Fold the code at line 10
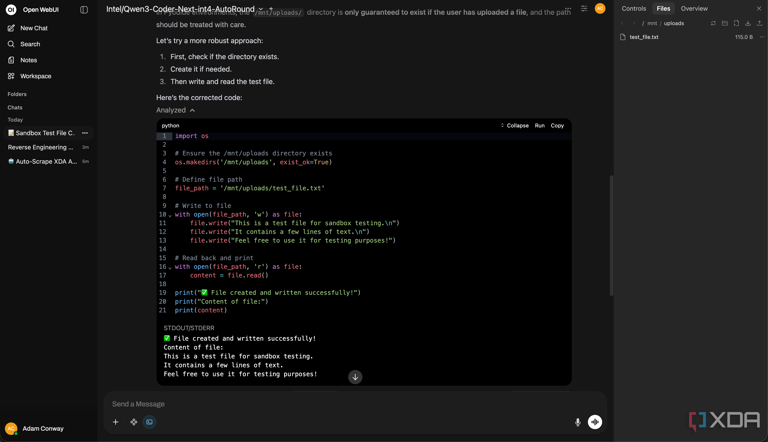The height and width of the screenshot is (442, 768). 170,215
